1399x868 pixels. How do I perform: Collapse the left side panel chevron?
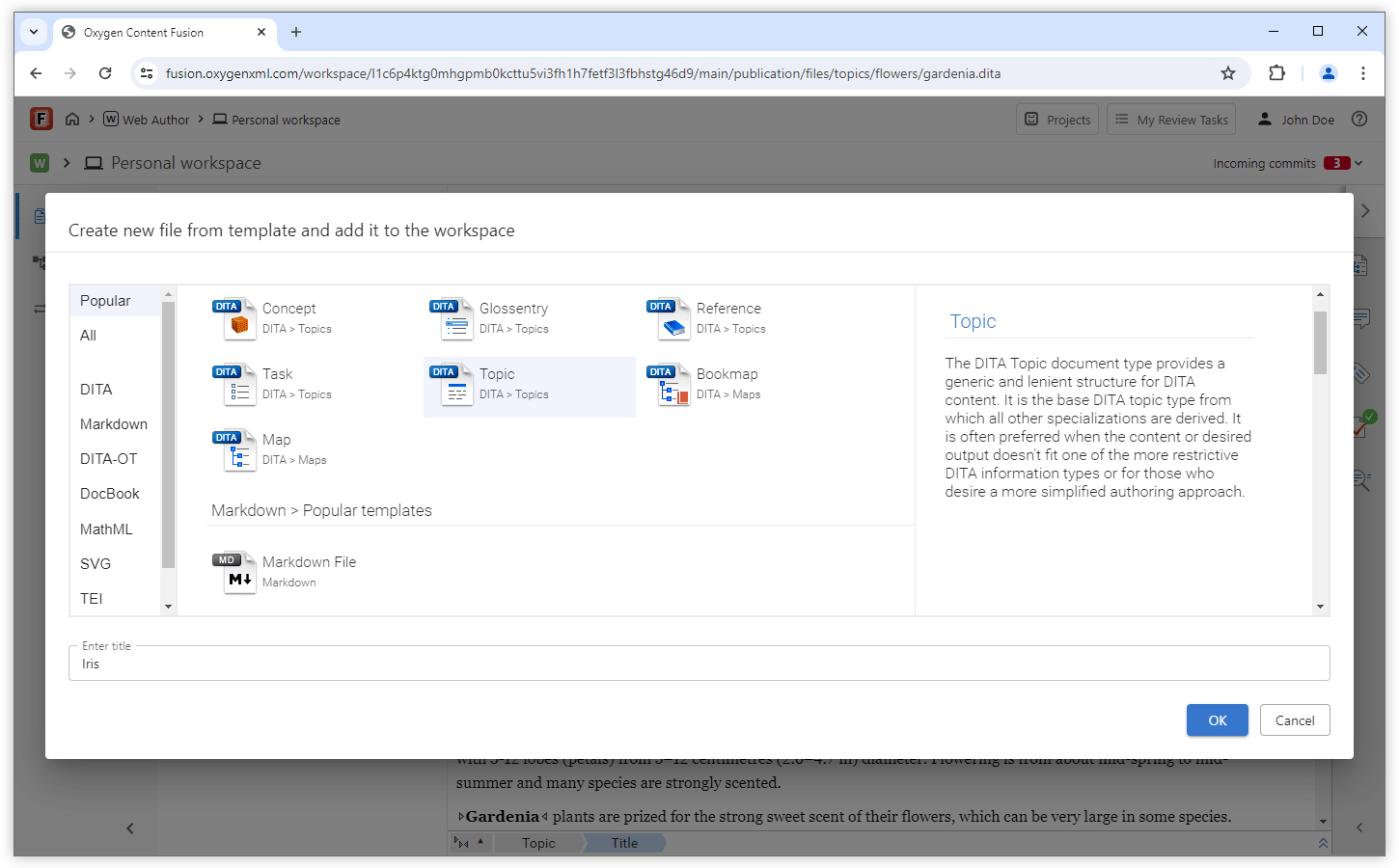130,827
